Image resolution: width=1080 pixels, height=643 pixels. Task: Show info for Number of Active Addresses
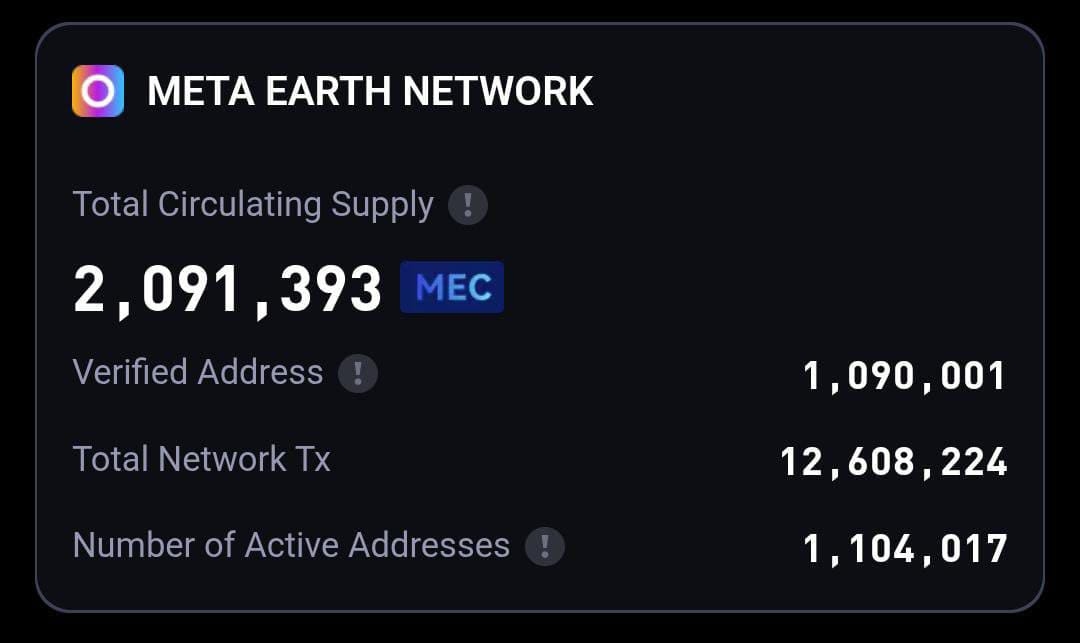point(545,547)
